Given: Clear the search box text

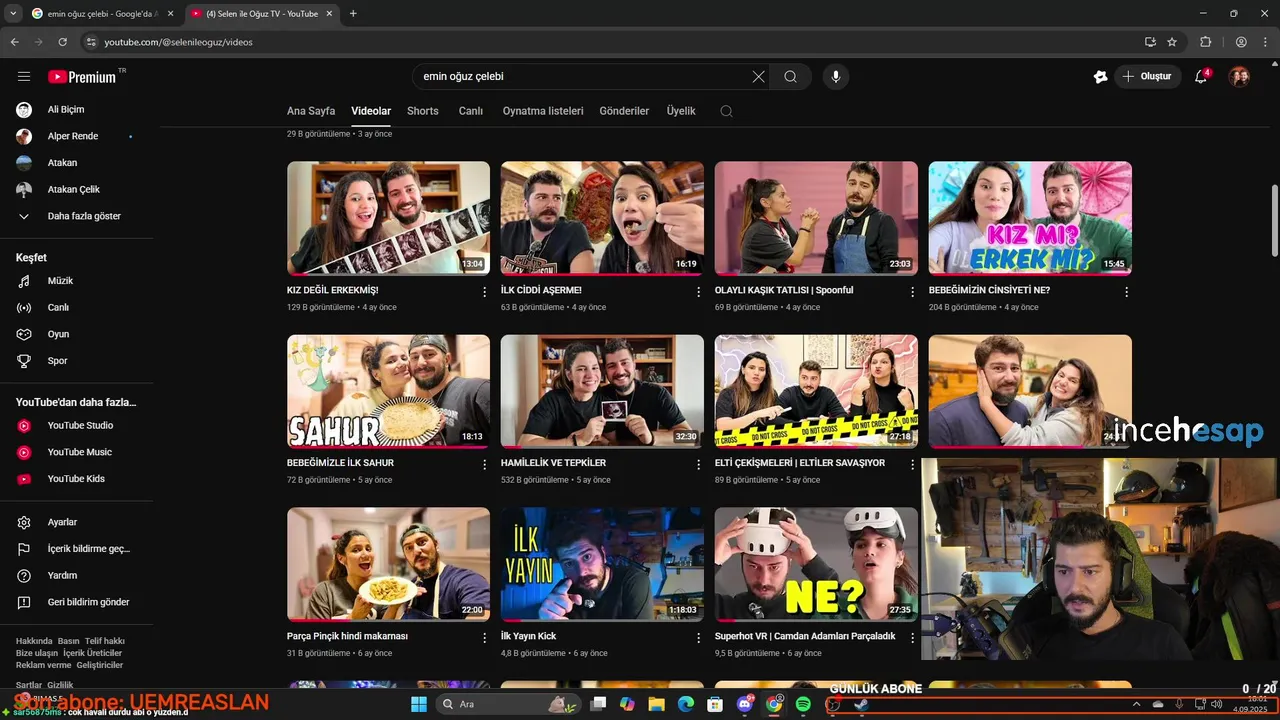Looking at the screenshot, I should point(758,77).
